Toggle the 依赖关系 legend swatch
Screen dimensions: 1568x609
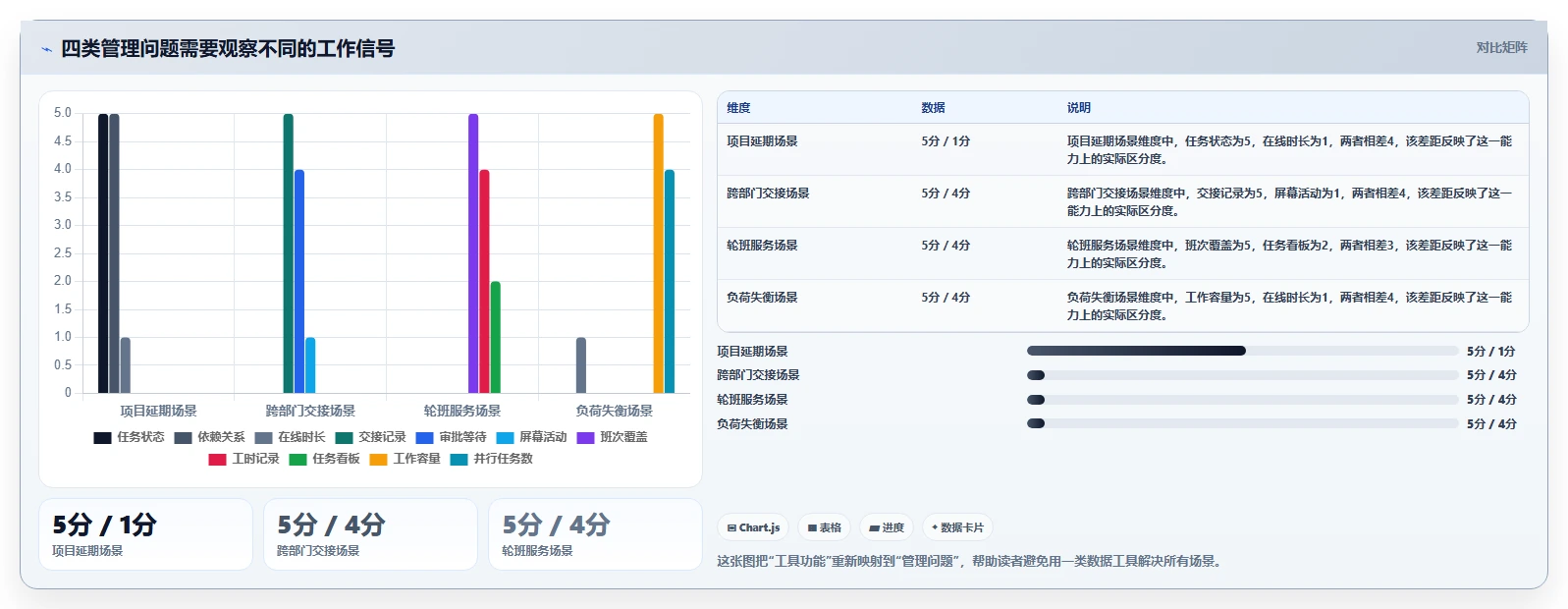tap(183, 438)
